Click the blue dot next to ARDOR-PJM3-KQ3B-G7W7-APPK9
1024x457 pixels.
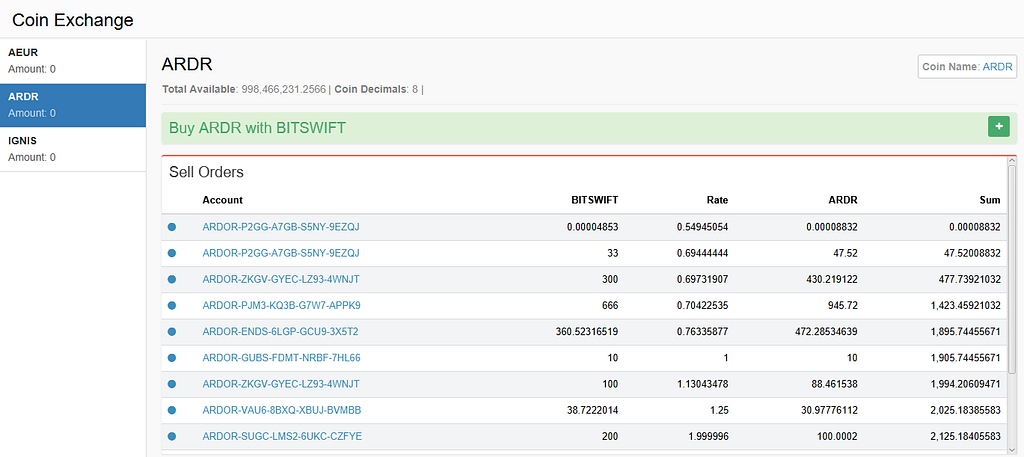point(172,305)
